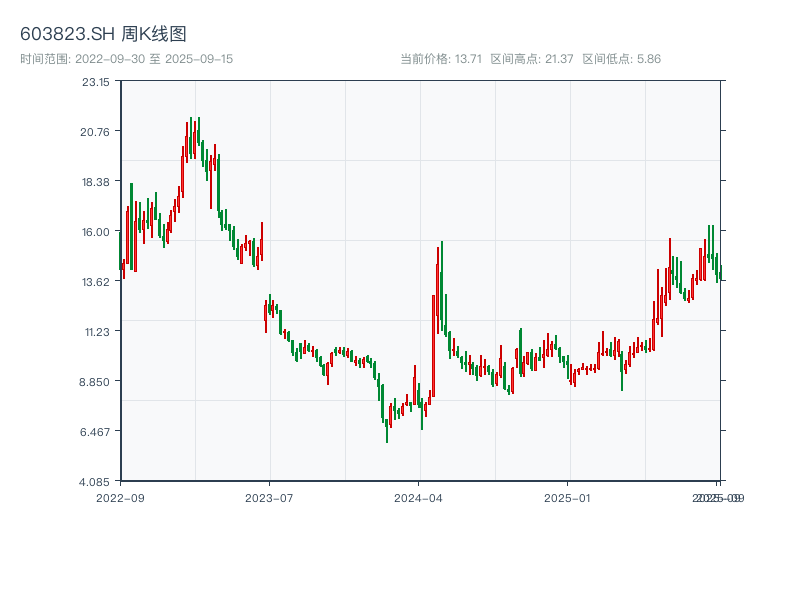Click y-axis label 16.00
The width and height of the screenshot is (800, 600).
[x=96, y=232]
